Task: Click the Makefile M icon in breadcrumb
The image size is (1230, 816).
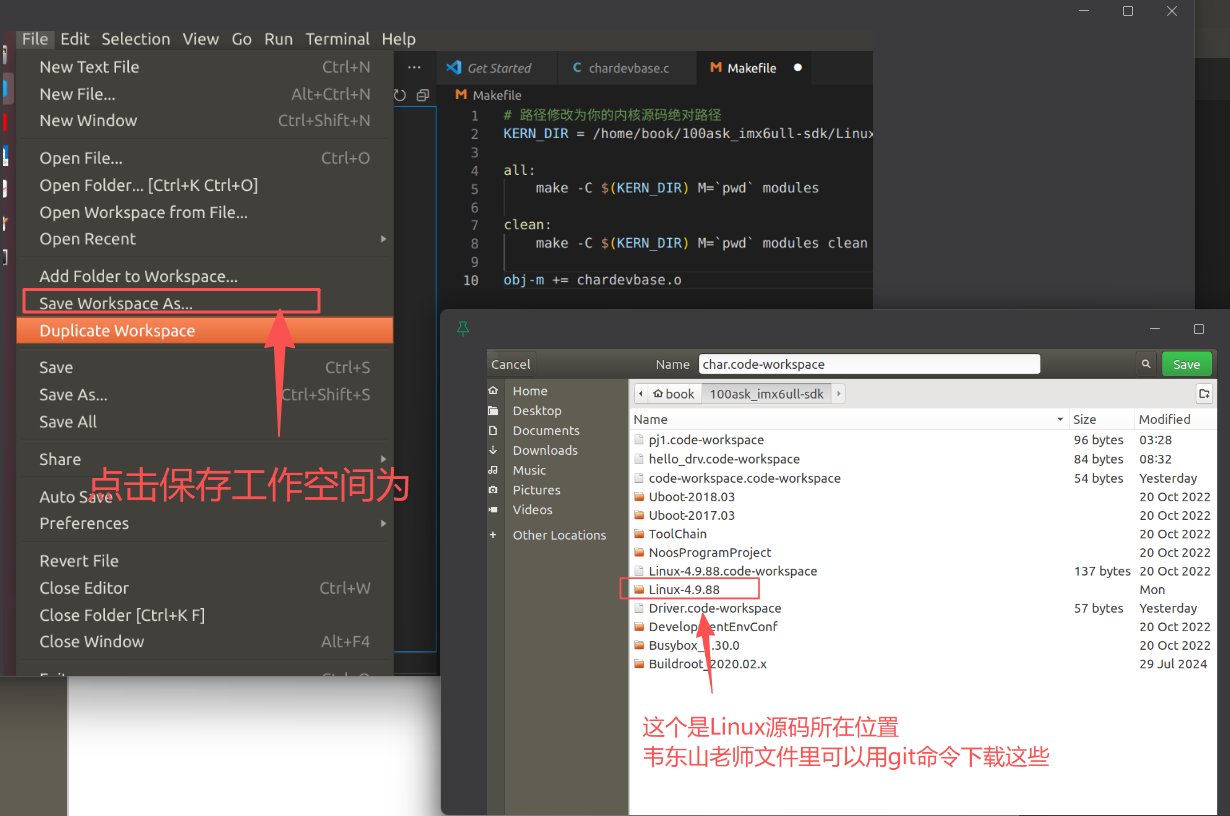Action: pos(461,95)
